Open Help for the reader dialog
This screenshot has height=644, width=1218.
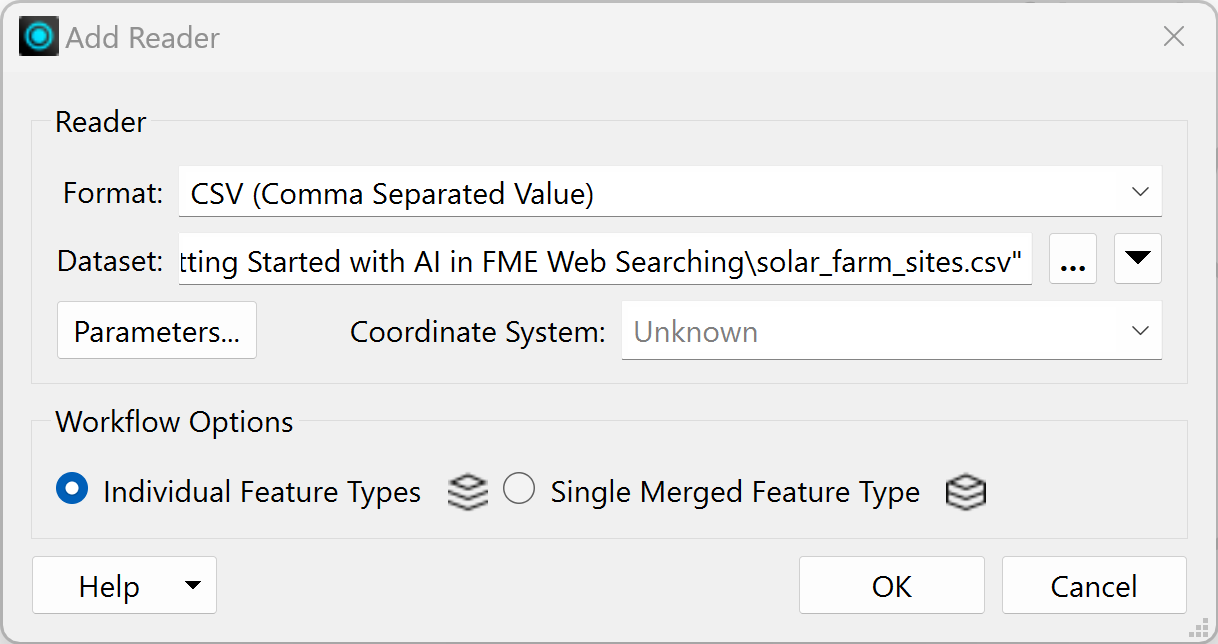tap(109, 586)
